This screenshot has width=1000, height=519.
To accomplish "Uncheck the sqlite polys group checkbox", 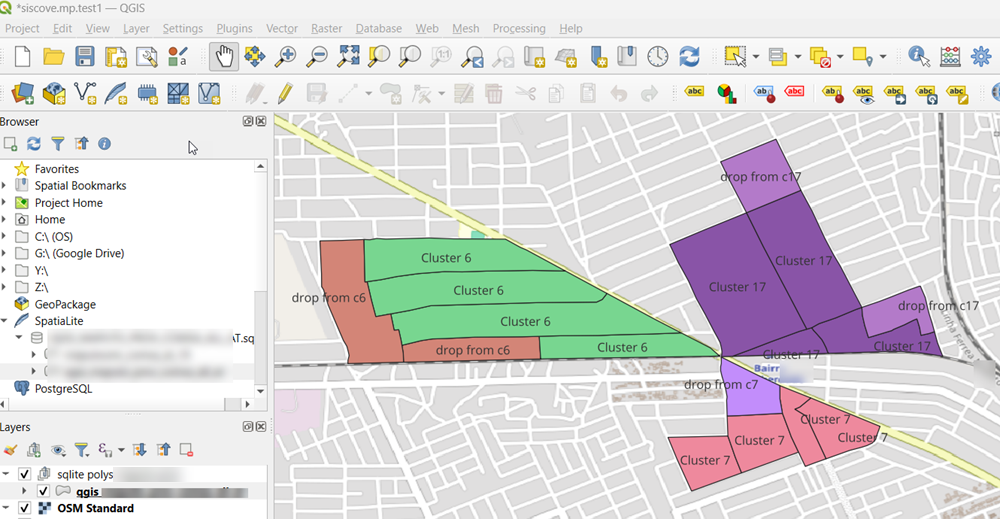I will pyautogui.click(x=24, y=474).
